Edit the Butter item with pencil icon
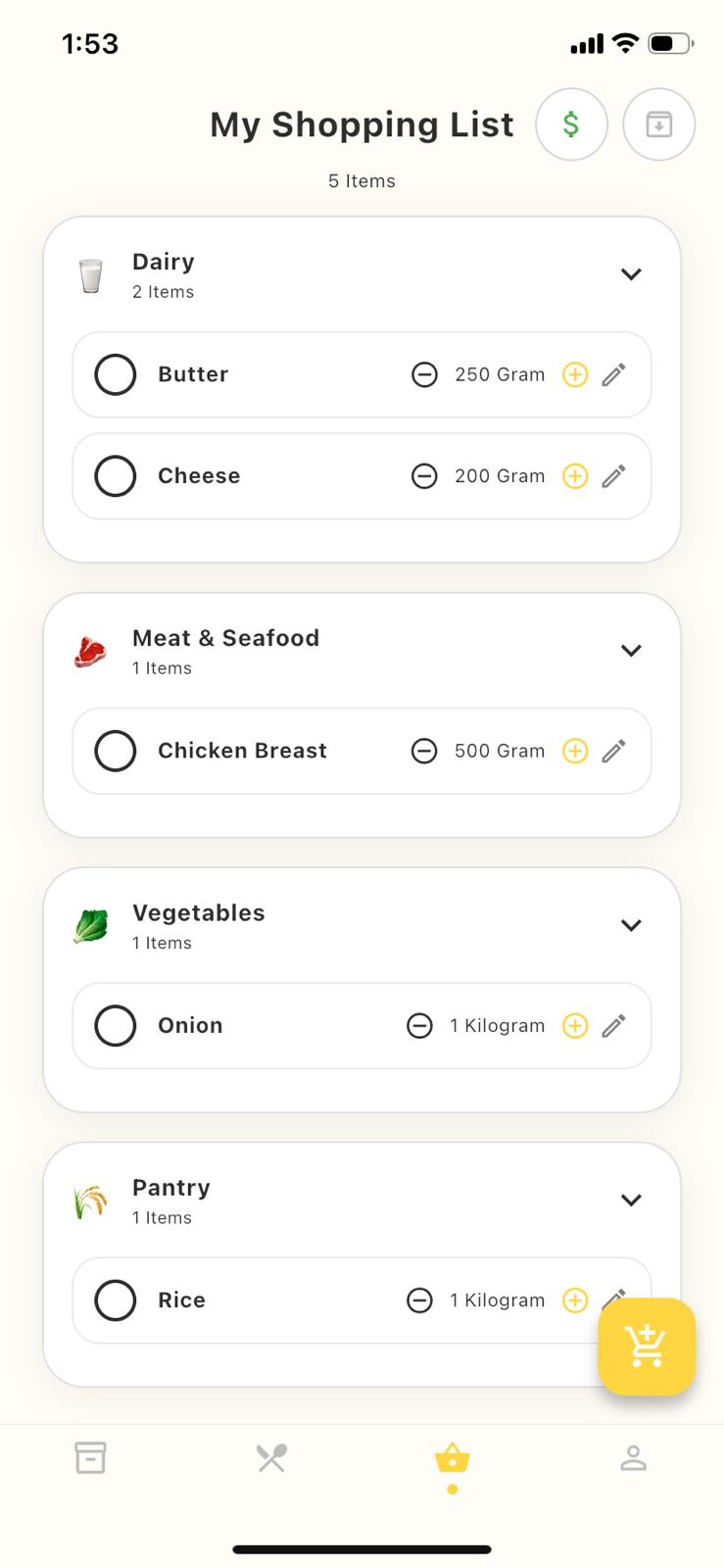 pyautogui.click(x=613, y=374)
